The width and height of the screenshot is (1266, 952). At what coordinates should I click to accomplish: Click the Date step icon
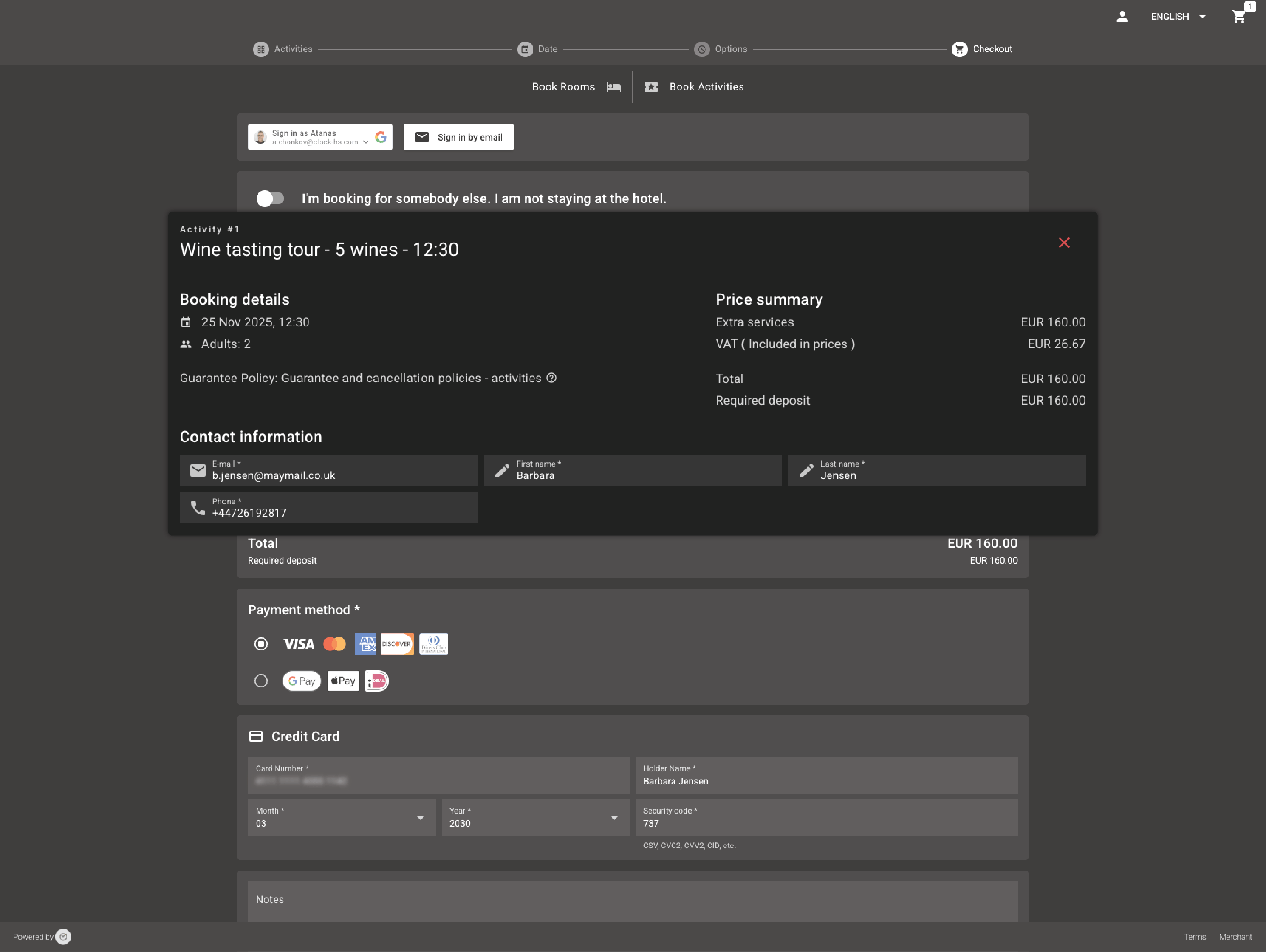coord(526,49)
